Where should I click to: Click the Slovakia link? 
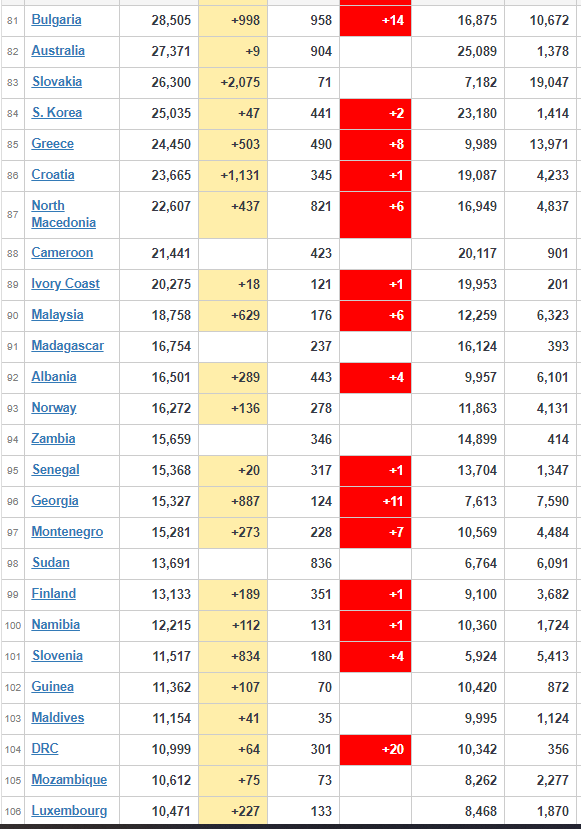click(57, 82)
